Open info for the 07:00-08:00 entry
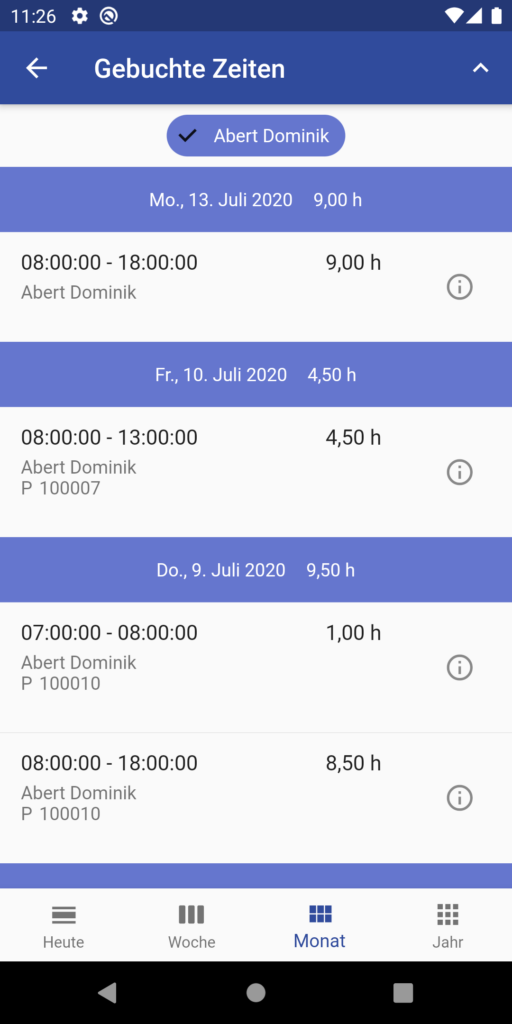Image resolution: width=512 pixels, height=1024 pixels. (x=459, y=667)
